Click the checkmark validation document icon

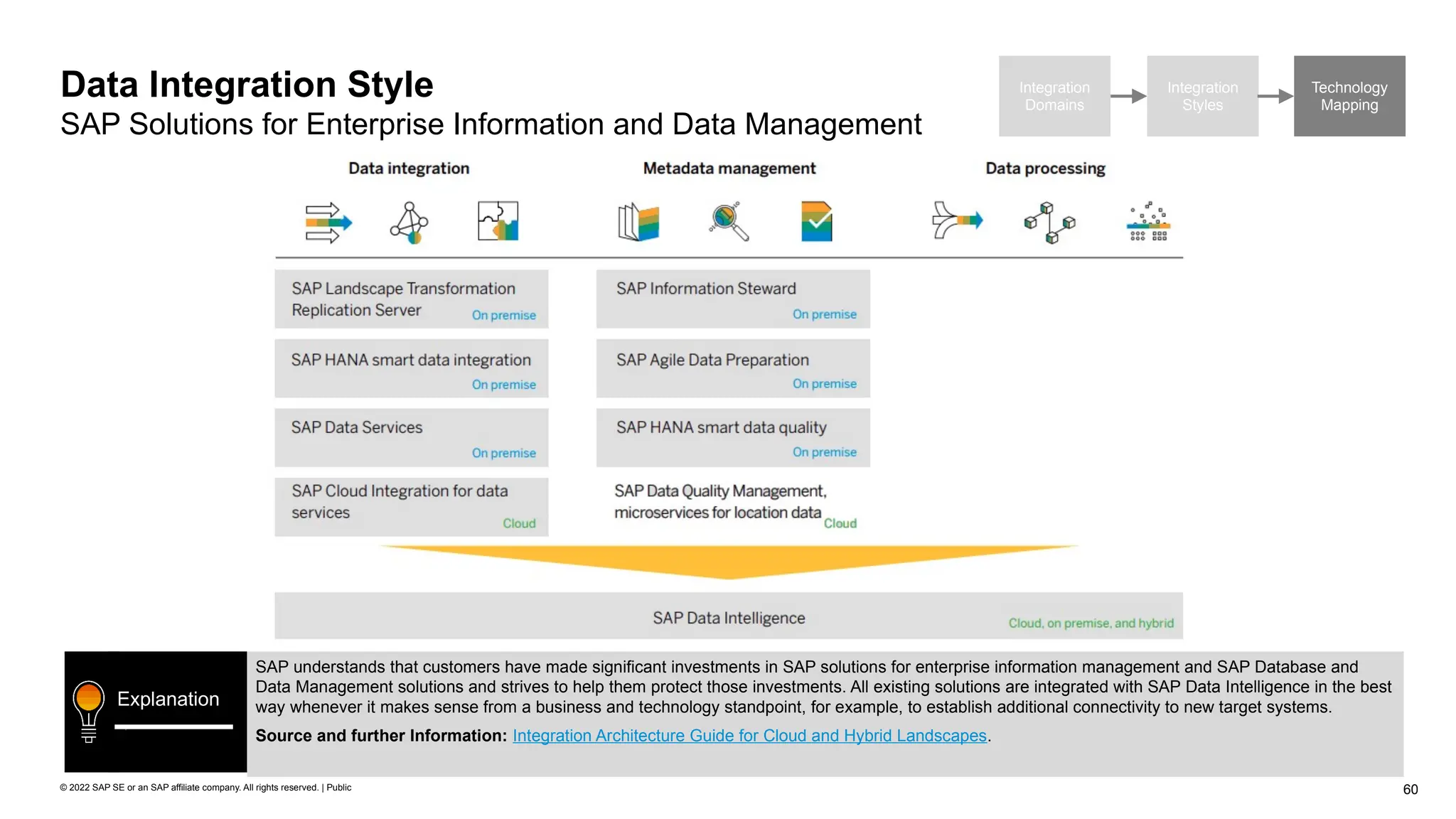817,221
